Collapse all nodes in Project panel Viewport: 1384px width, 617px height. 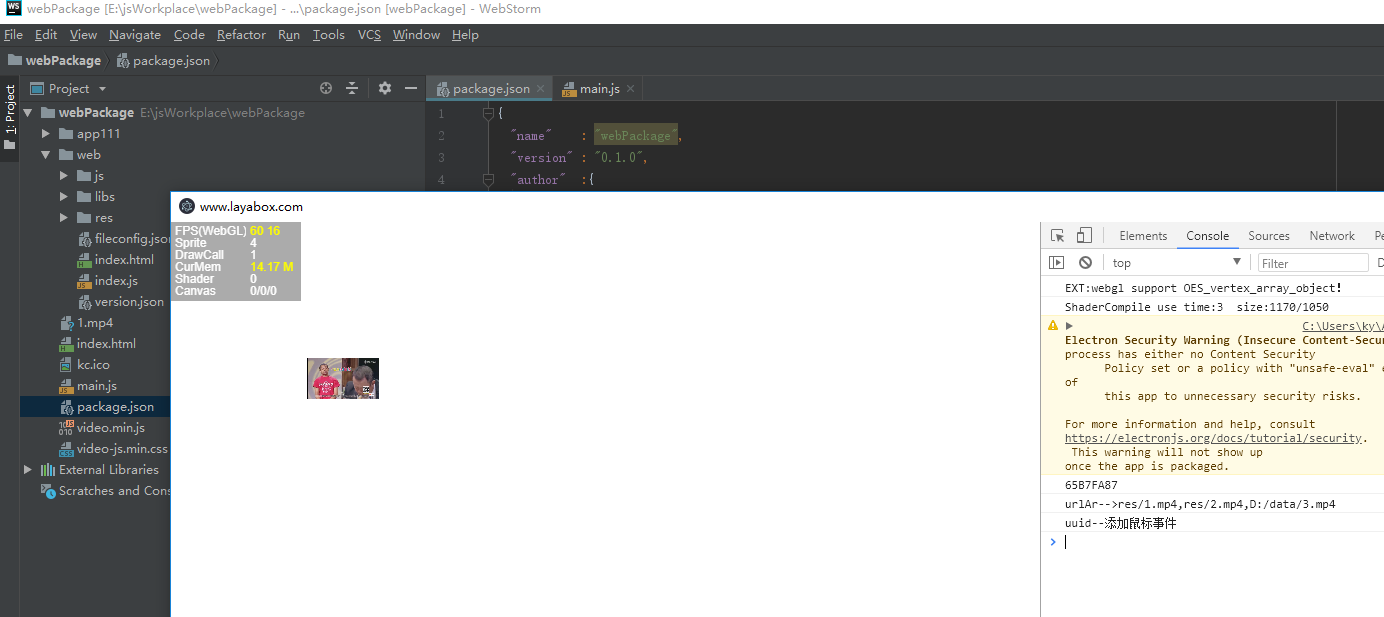point(352,88)
